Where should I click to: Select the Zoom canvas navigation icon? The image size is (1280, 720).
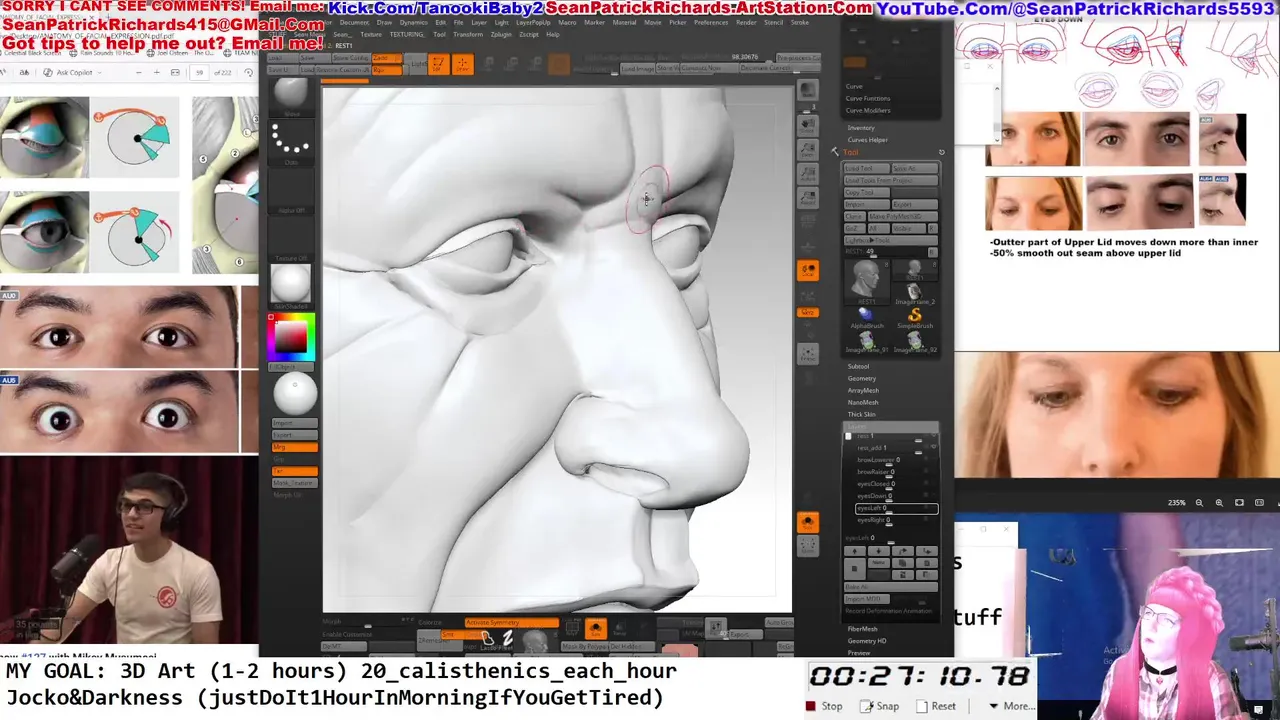(808, 150)
